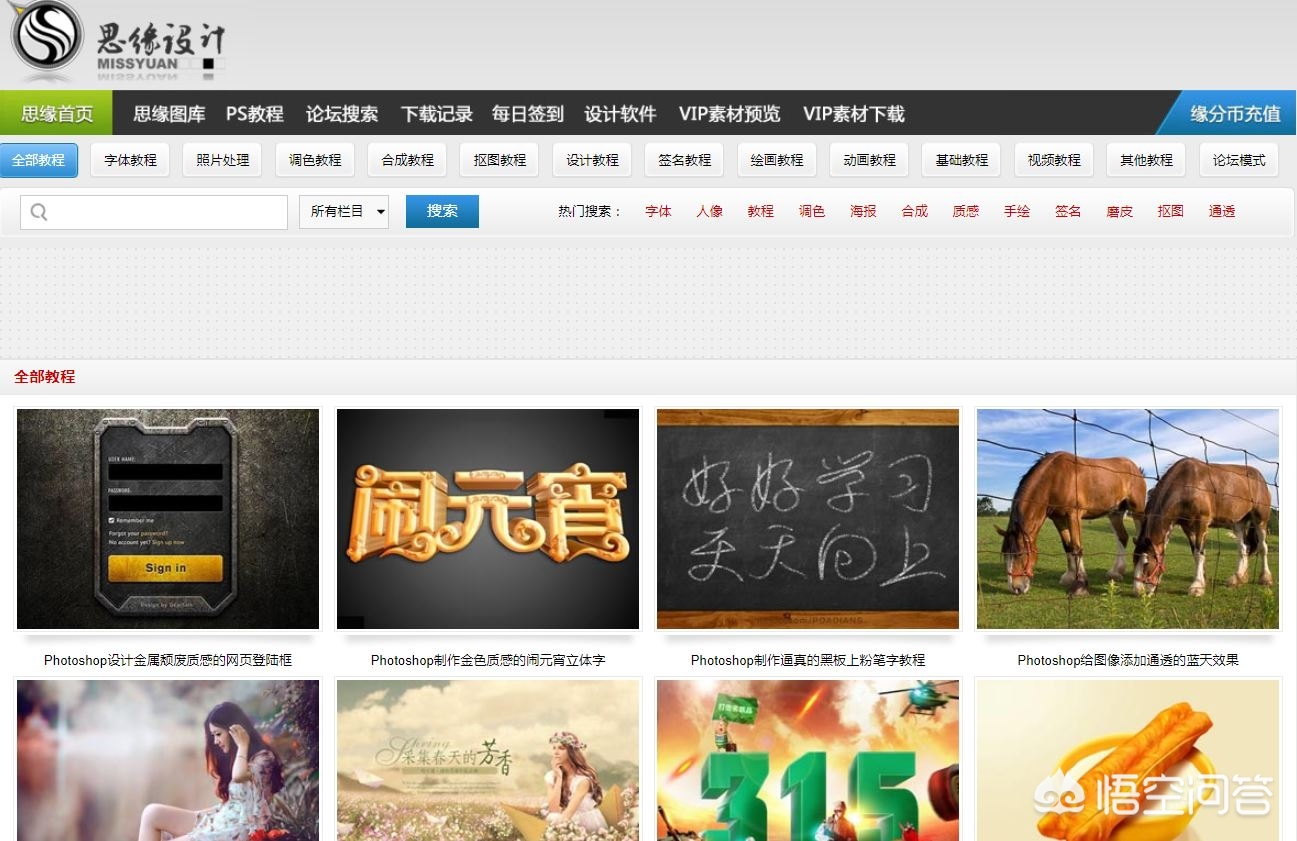Click the horses photo thumbnail
Image resolution: width=1297 pixels, height=841 pixels.
click(x=1127, y=519)
